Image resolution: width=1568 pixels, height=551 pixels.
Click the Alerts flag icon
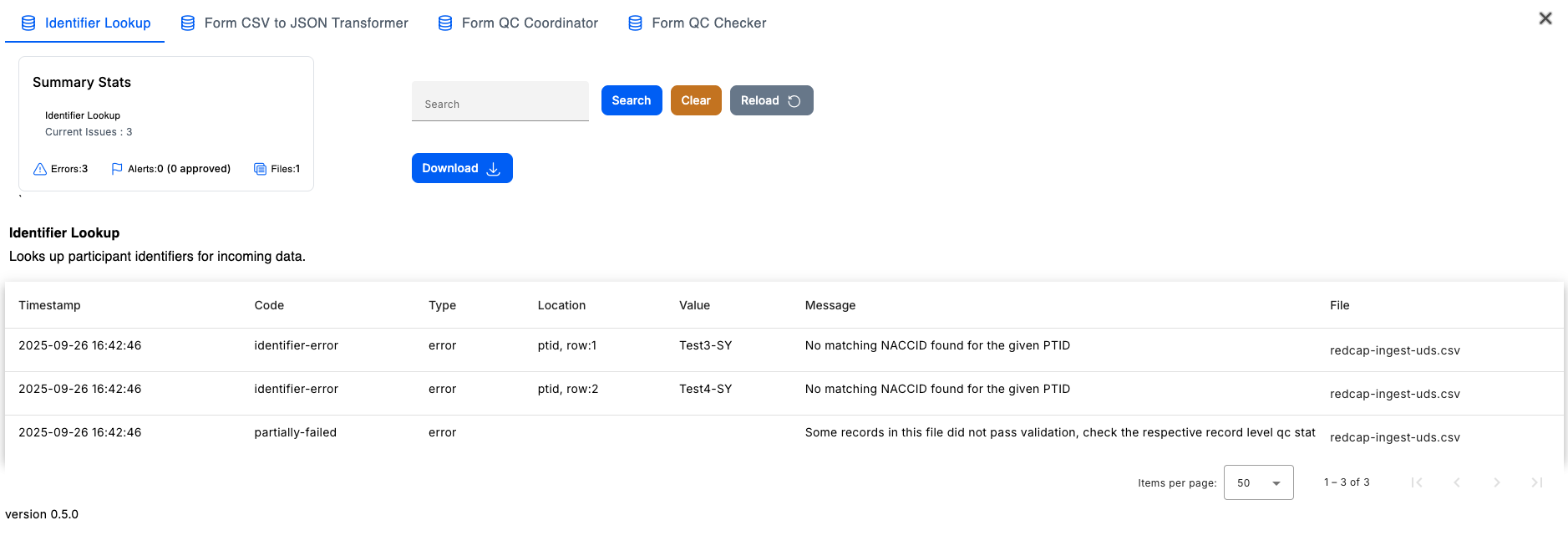[x=117, y=169]
